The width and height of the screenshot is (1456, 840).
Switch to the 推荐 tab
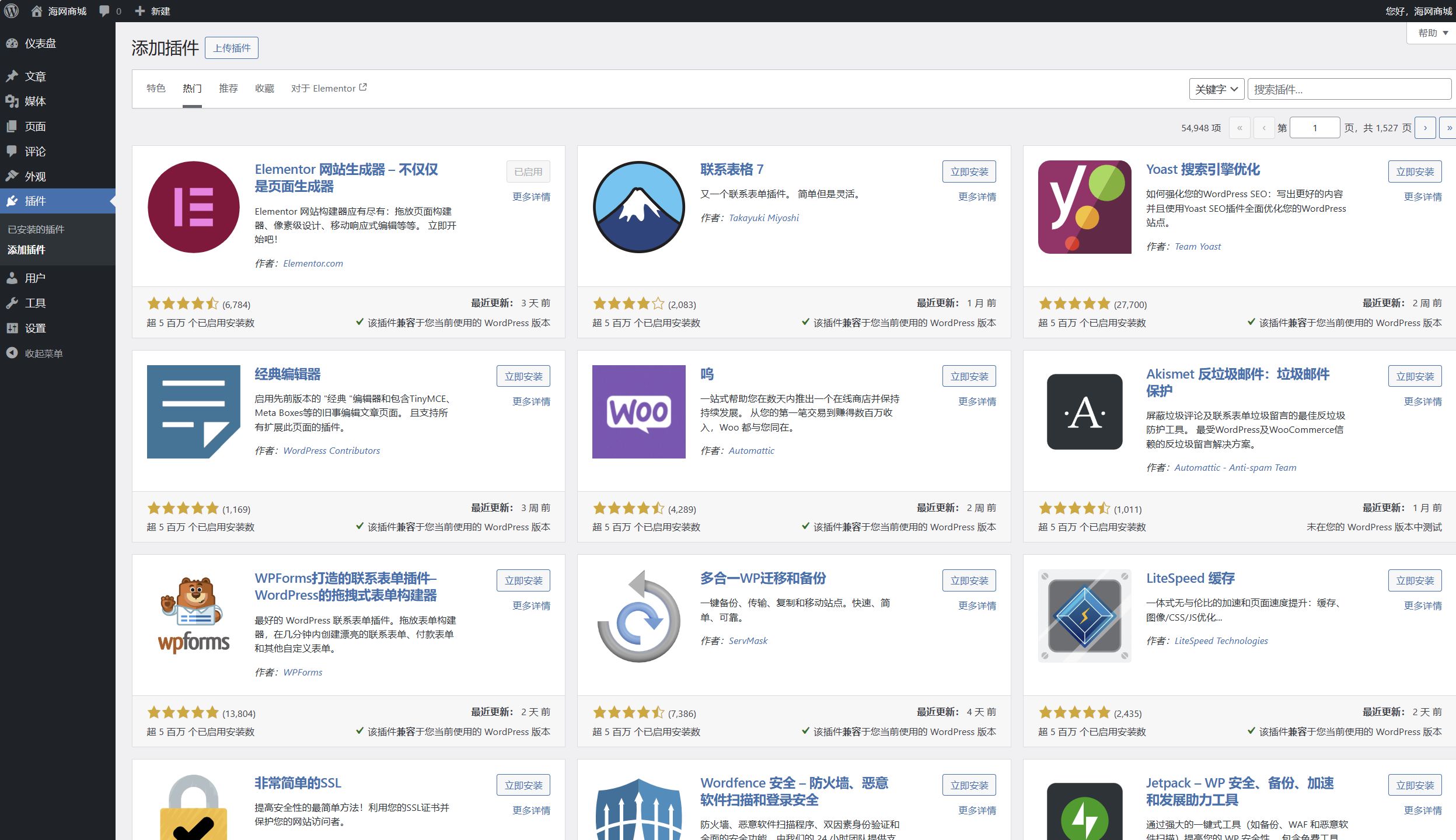coord(228,88)
